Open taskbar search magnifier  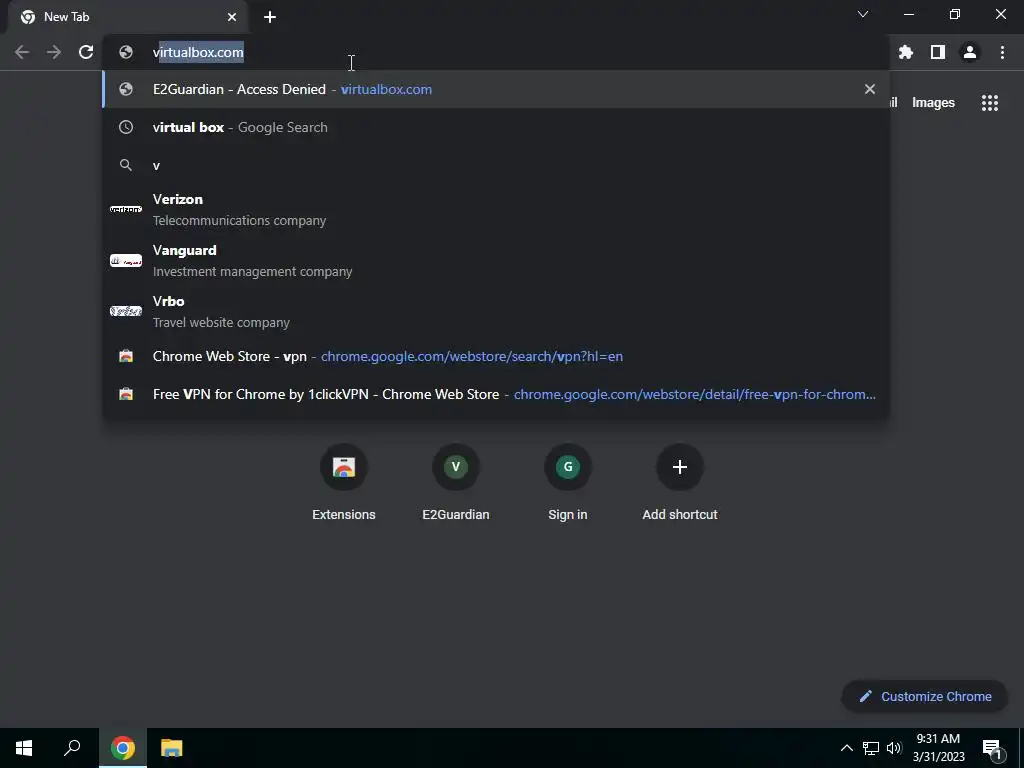(72, 748)
